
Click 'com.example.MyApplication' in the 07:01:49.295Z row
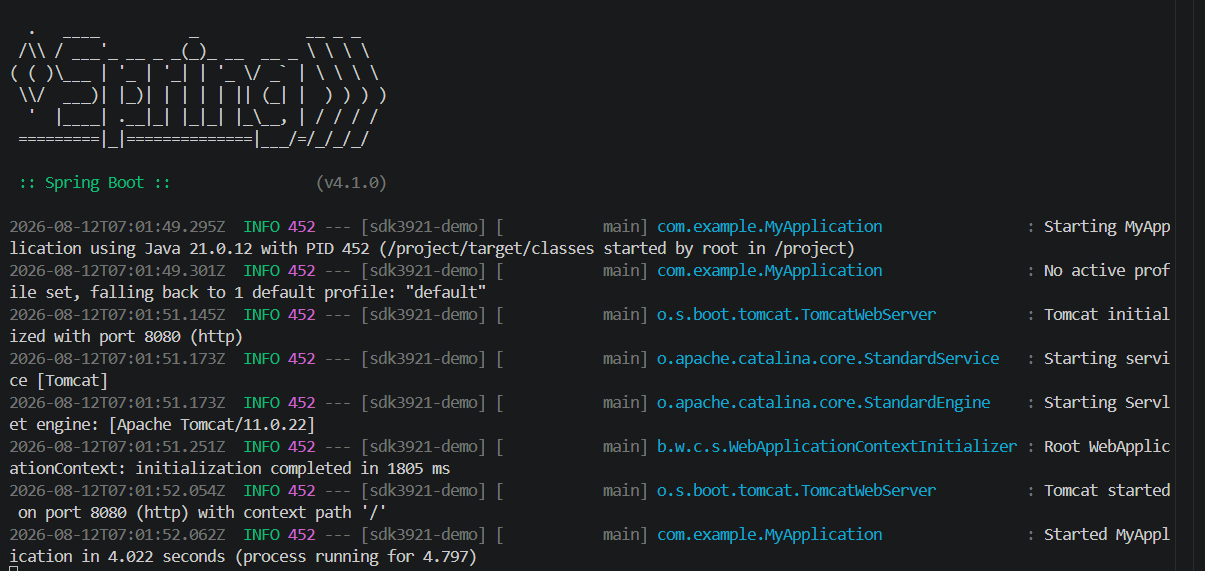[x=769, y=227]
